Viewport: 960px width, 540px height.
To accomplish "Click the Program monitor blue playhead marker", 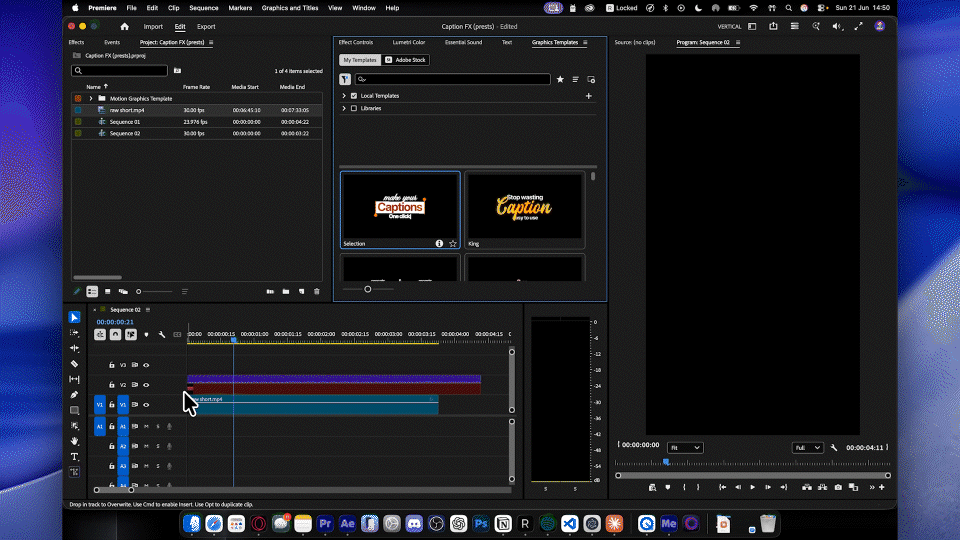I will click(666, 462).
